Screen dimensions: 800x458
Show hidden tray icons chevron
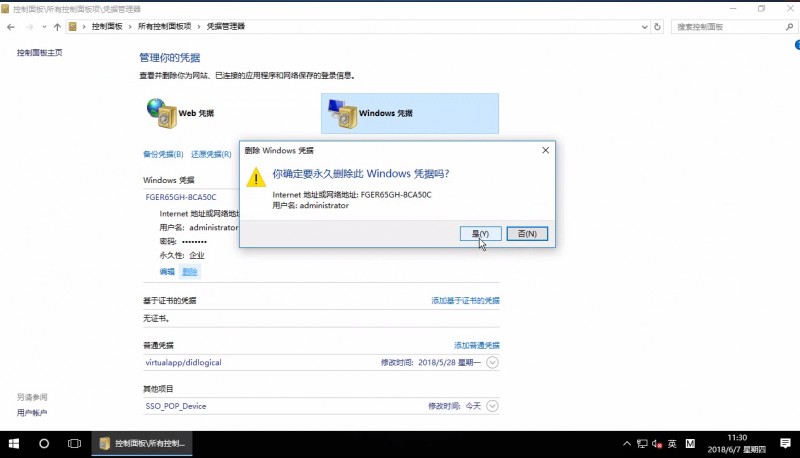coord(627,444)
